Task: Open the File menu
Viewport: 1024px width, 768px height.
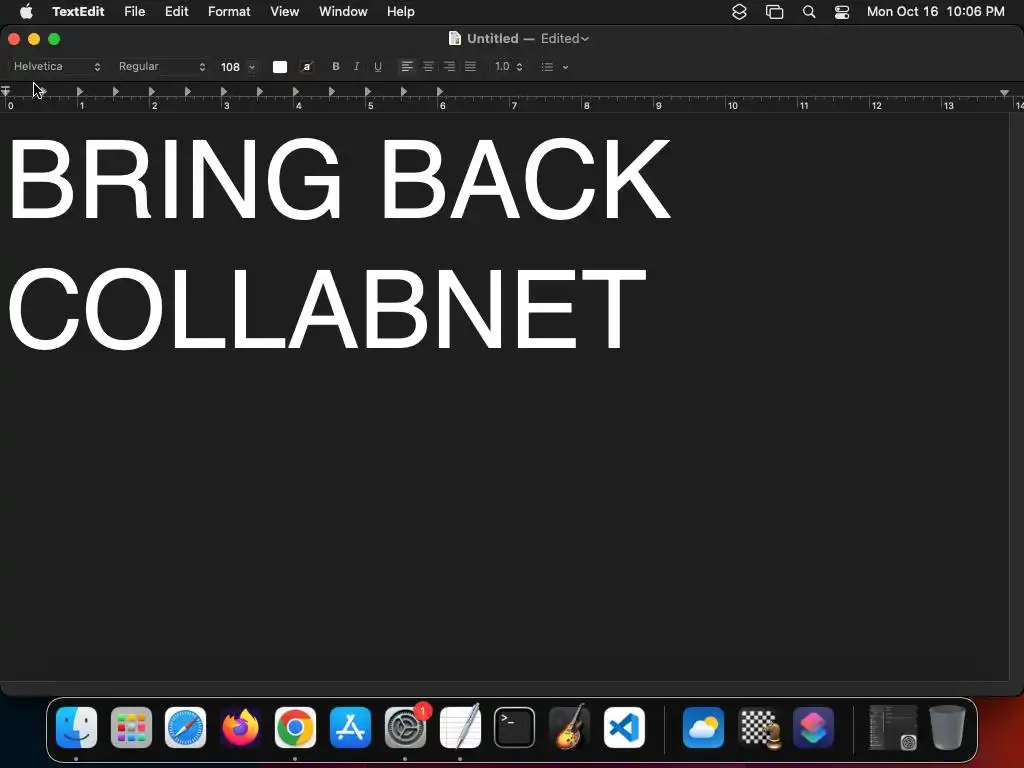Action: tap(135, 12)
